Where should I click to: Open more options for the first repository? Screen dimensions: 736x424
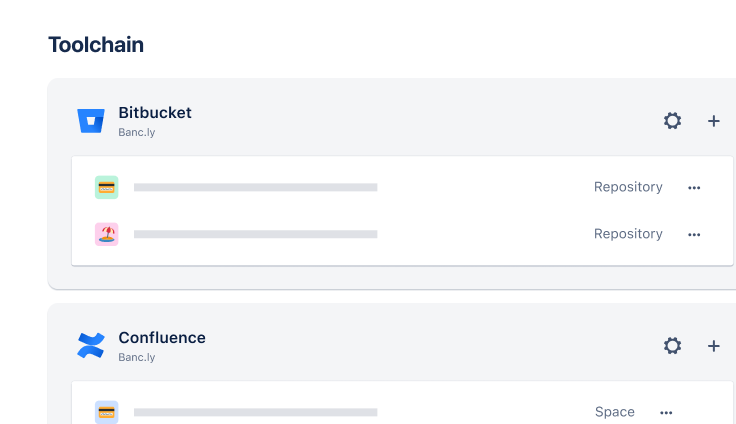pos(694,187)
